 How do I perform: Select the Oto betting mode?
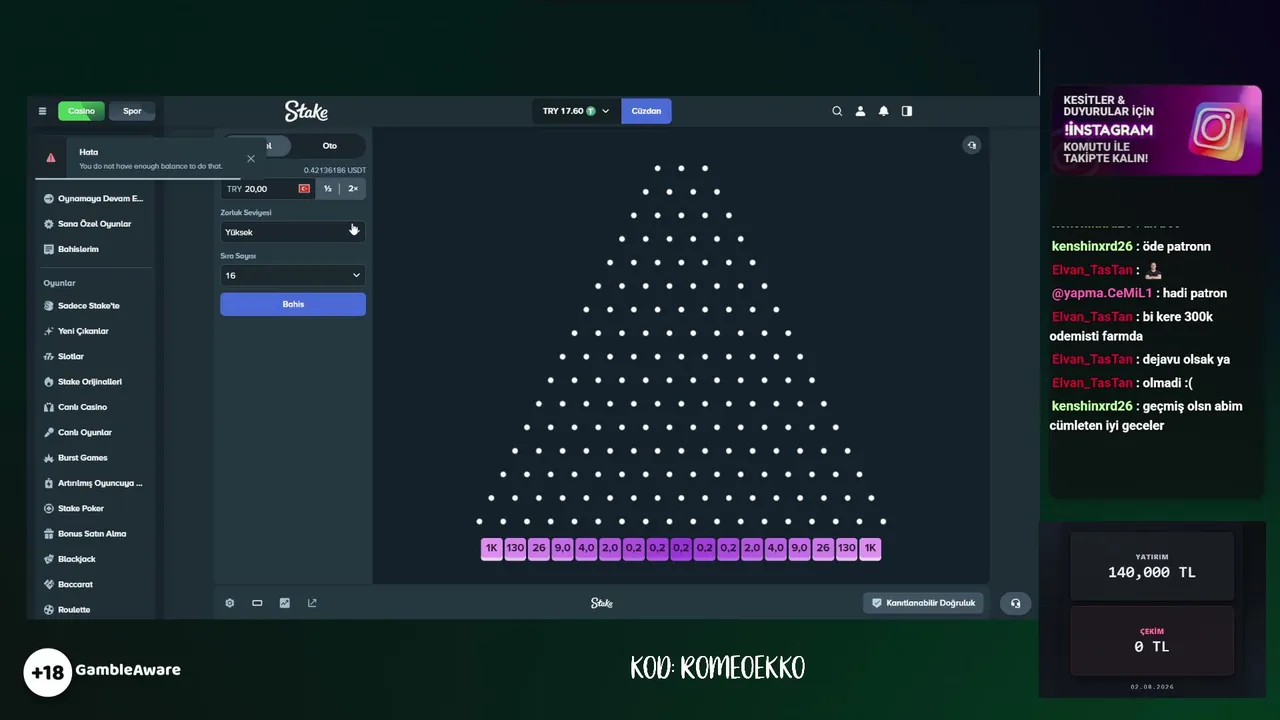click(329, 146)
